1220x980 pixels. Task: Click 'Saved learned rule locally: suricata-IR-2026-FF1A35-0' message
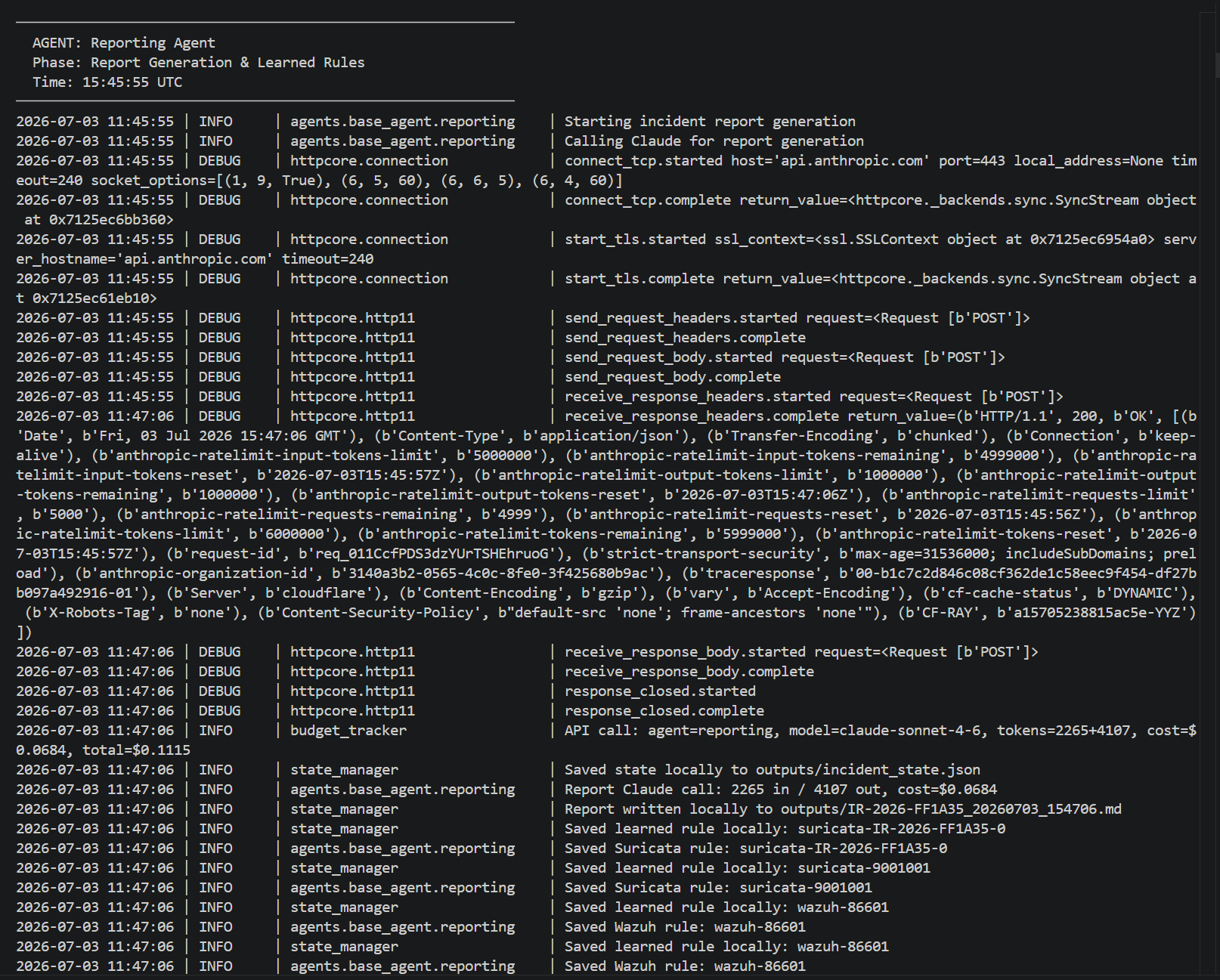click(x=785, y=829)
